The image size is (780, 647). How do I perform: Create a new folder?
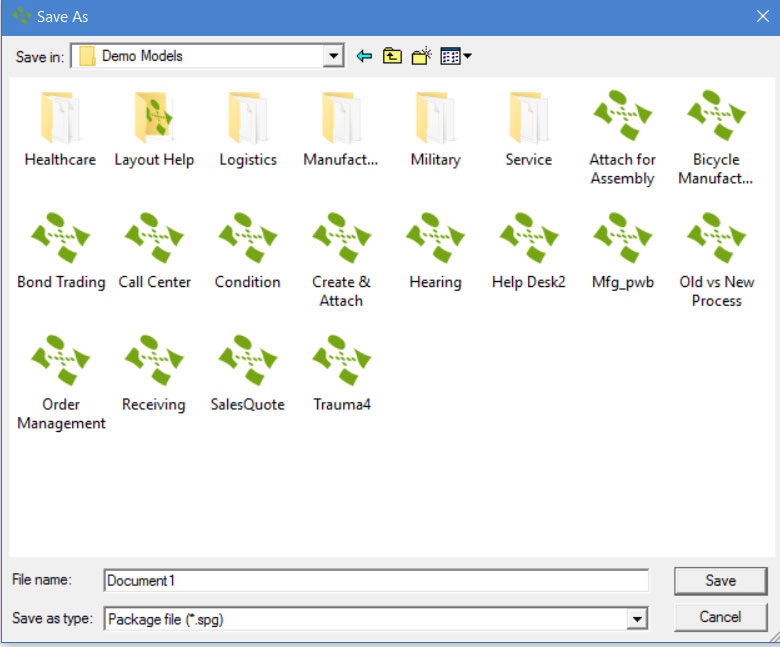(421, 56)
